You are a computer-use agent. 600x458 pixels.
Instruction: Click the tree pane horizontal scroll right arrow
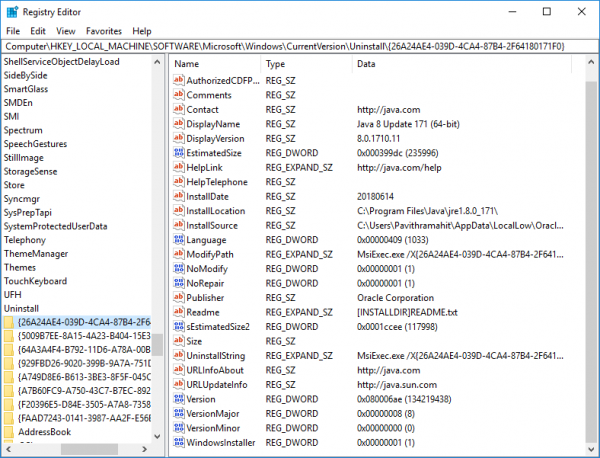[145, 449]
